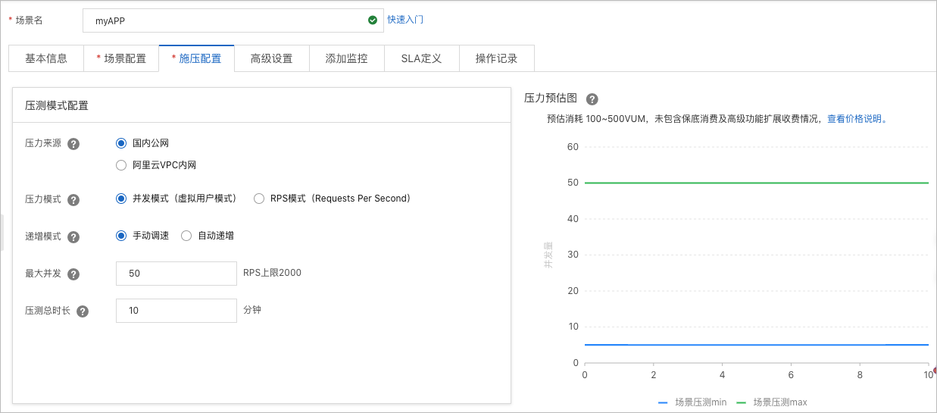Image resolution: width=937 pixels, height=413 pixels.
Task: Select 国内公网 pressure source
Action: [x=121, y=143]
